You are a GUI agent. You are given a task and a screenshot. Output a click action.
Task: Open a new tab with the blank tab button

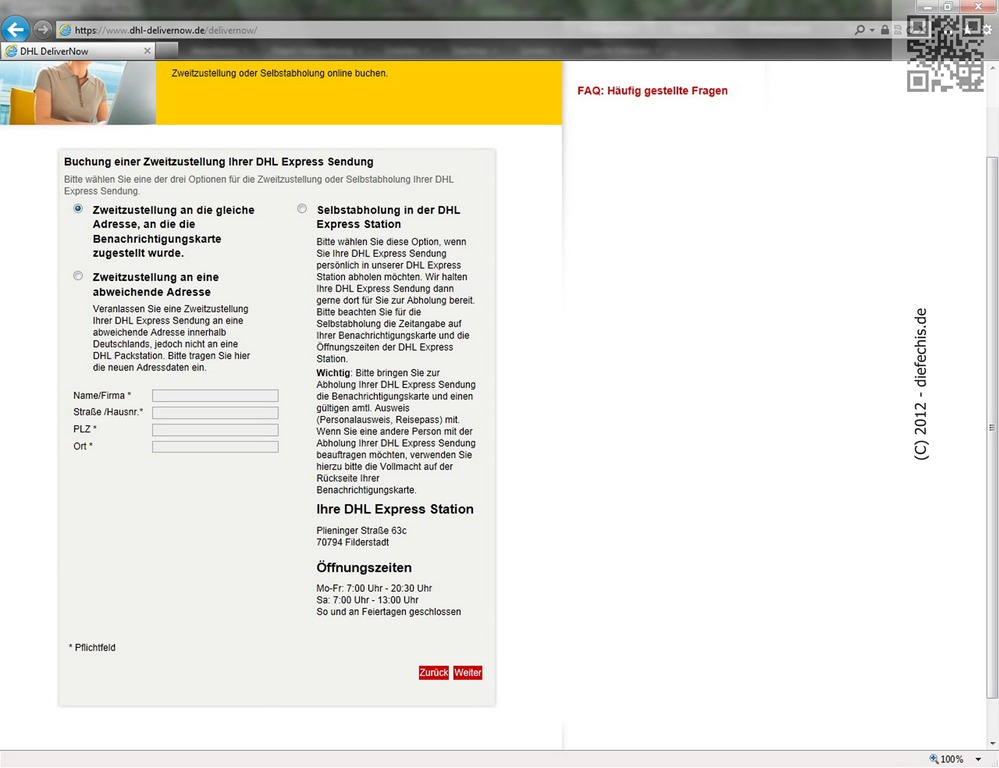click(x=167, y=50)
